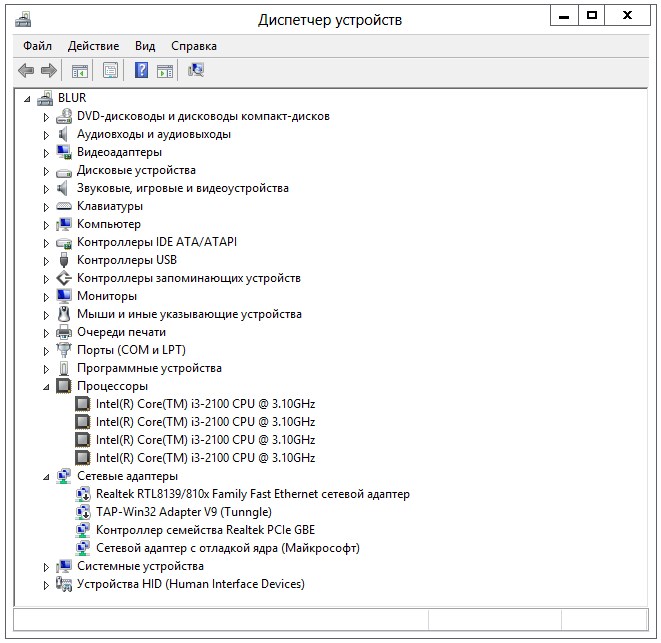
Task: Open the Действие menu
Action: click(x=93, y=46)
